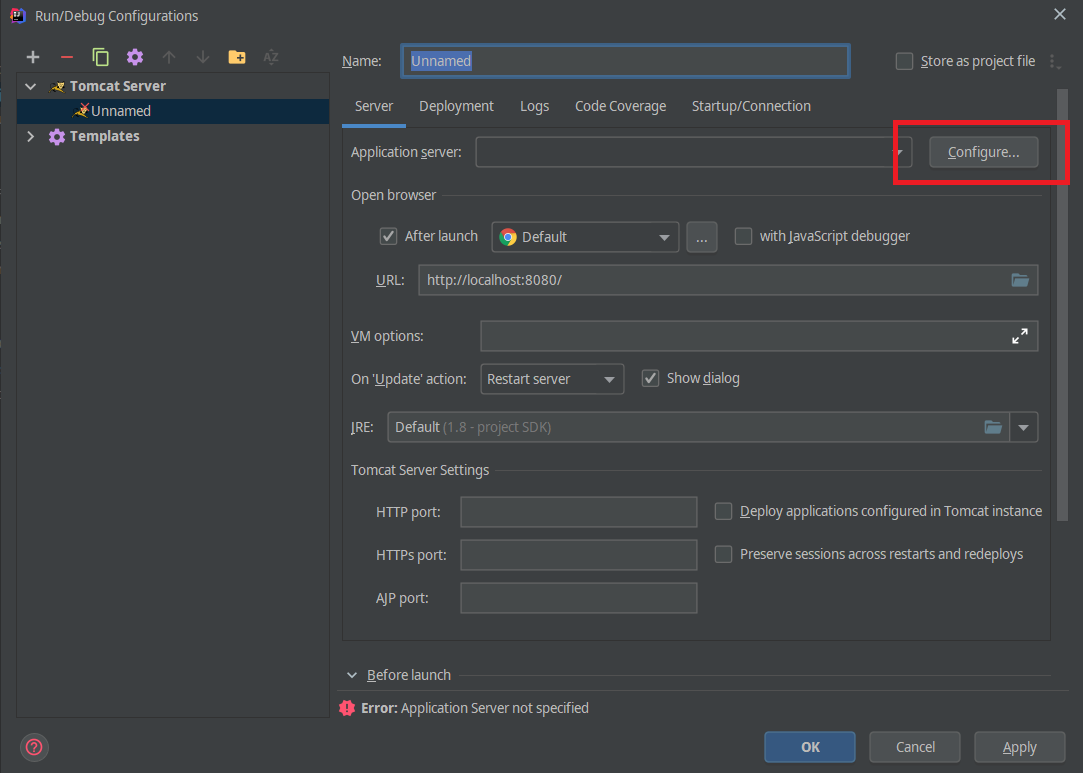The height and width of the screenshot is (773, 1083).
Task: Open the JRE dropdown arrow
Action: (x=1024, y=427)
